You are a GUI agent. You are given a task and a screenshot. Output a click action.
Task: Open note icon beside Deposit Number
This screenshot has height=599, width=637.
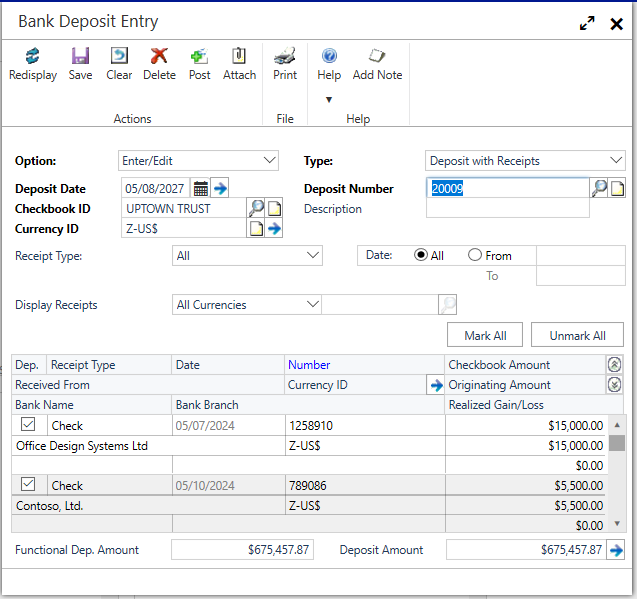coord(617,188)
